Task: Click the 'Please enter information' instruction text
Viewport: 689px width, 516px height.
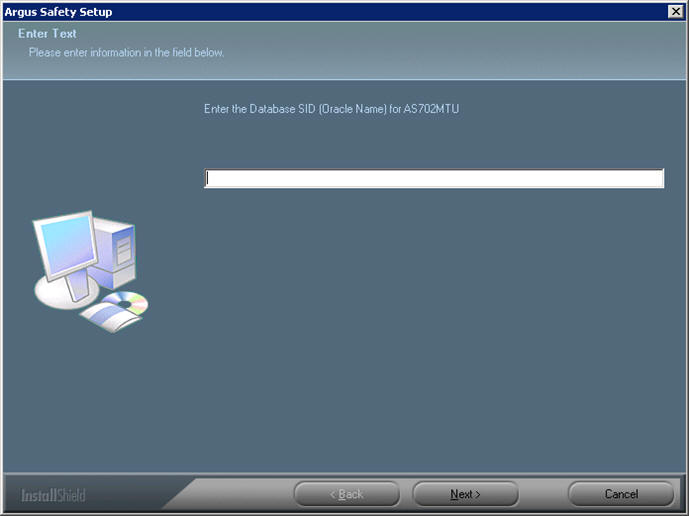Action: [x=126, y=53]
